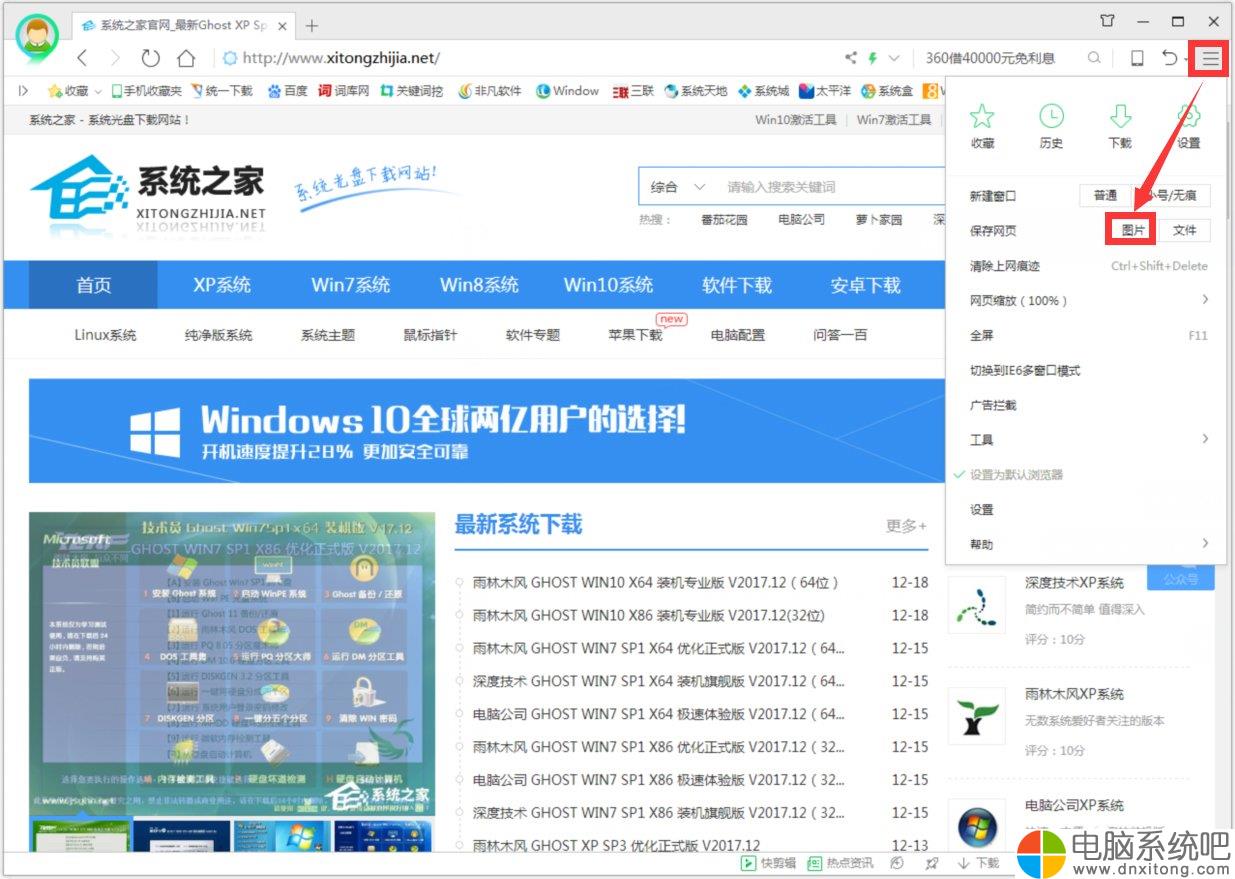Open the 综合 search category dropdown
This screenshot has height=879, width=1235.
(x=679, y=187)
